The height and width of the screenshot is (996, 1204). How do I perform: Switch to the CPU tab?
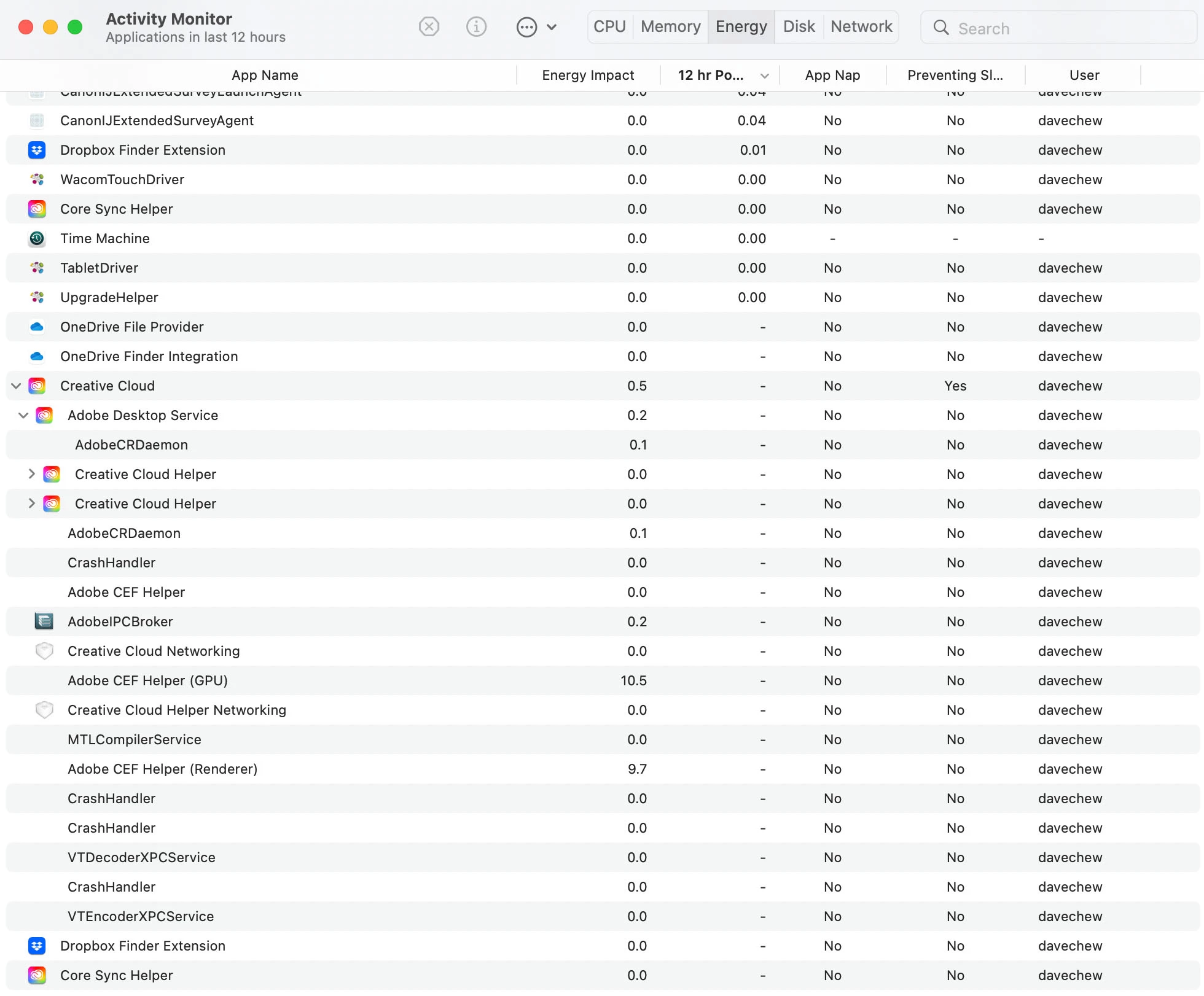(x=609, y=27)
